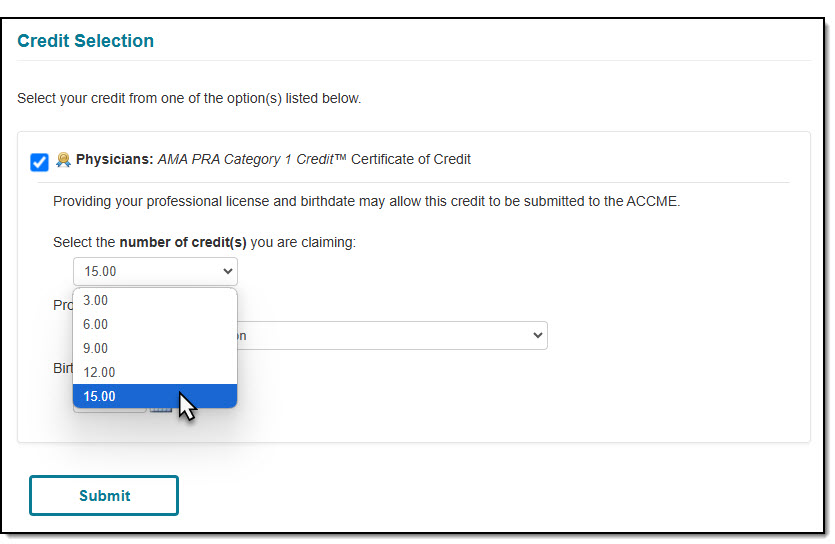The width and height of the screenshot is (835, 544).
Task: Submit the credit selection form
Action: coord(104,496)
